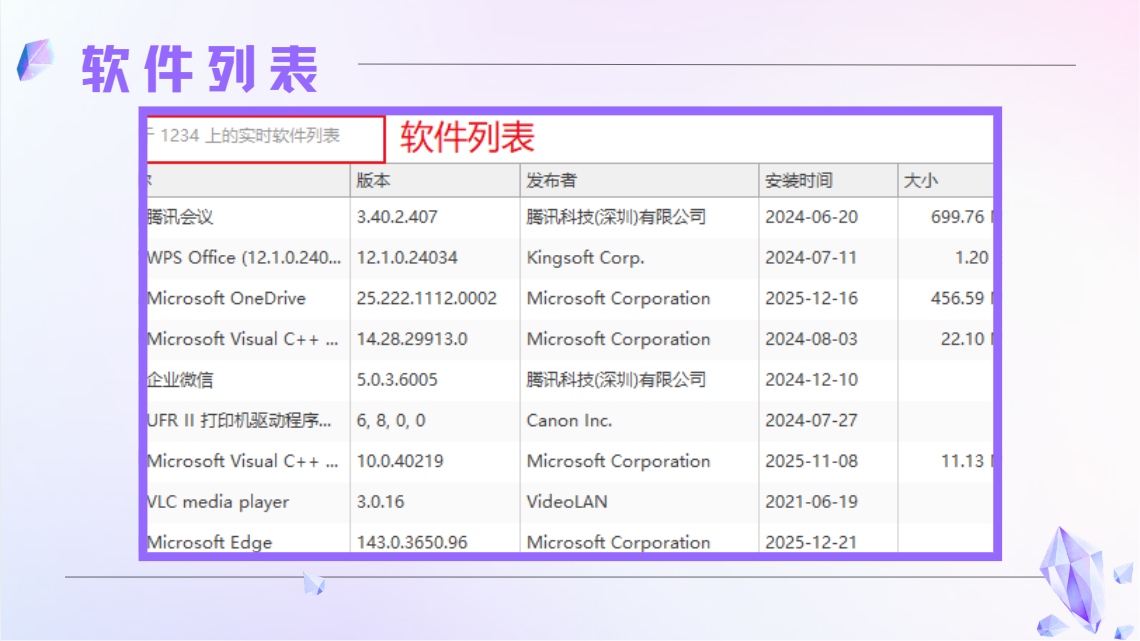Click the size value 22.10

point(963,339)
